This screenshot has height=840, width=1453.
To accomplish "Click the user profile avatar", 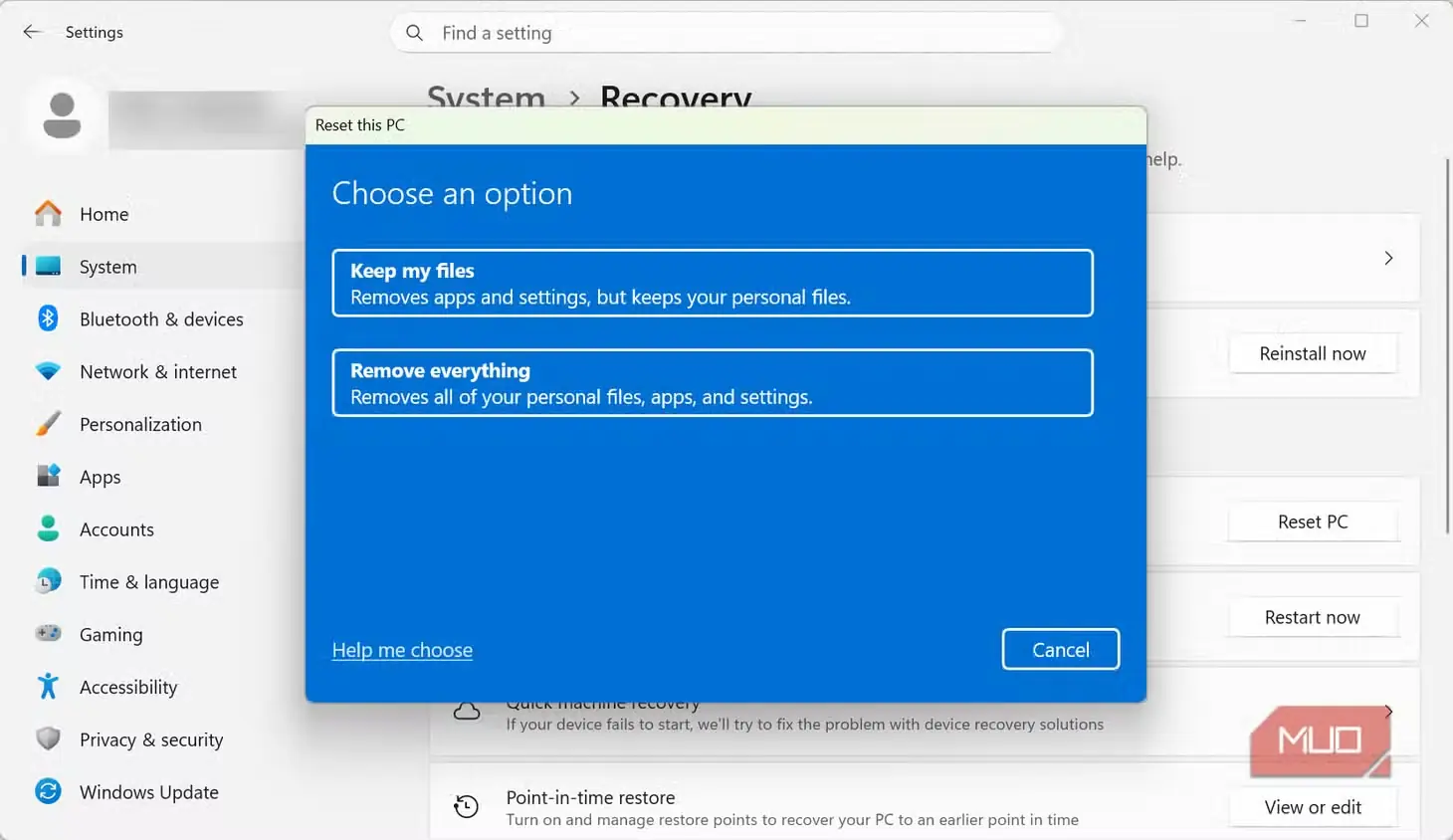I will coord(62,115).
